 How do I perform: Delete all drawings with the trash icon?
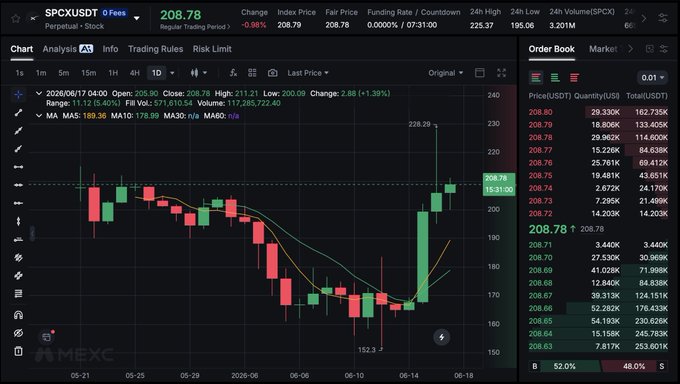[18, 351]
